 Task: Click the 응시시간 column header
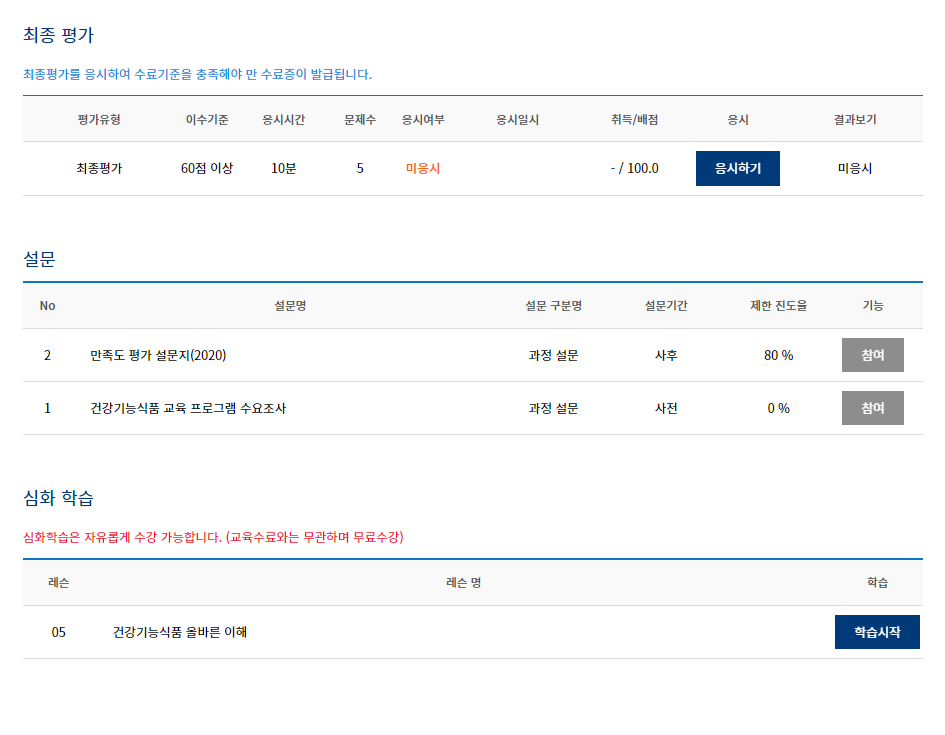[283, 119]
